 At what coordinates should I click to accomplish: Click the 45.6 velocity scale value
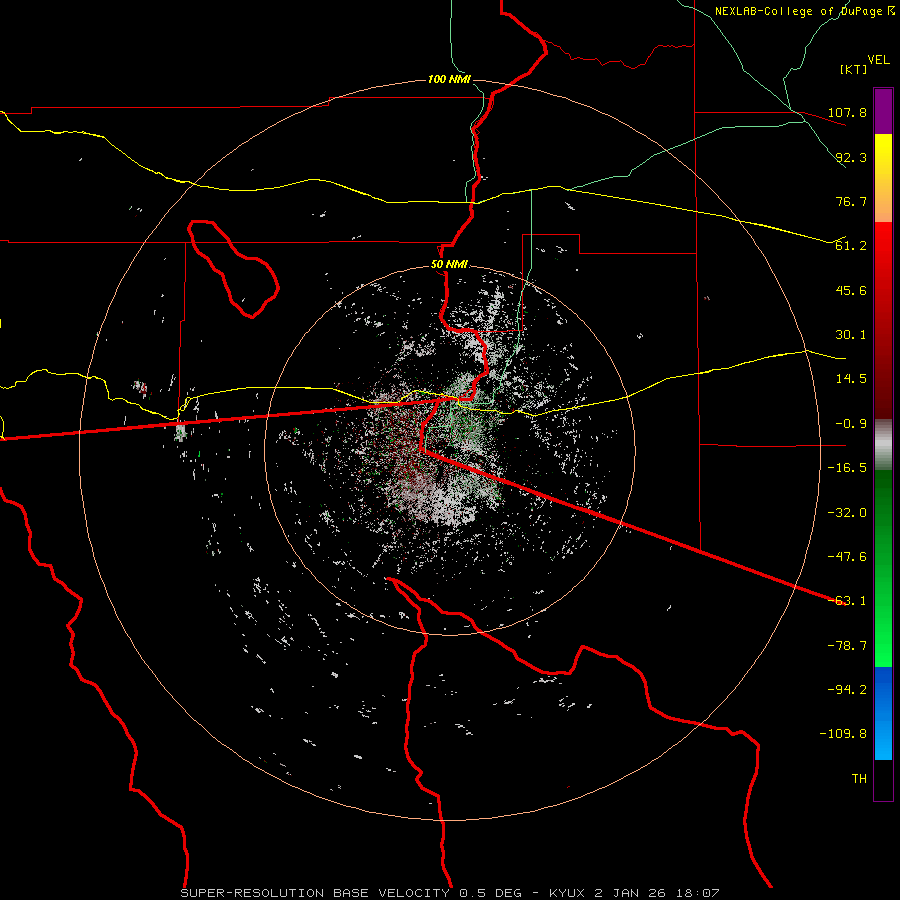[851, 290]
